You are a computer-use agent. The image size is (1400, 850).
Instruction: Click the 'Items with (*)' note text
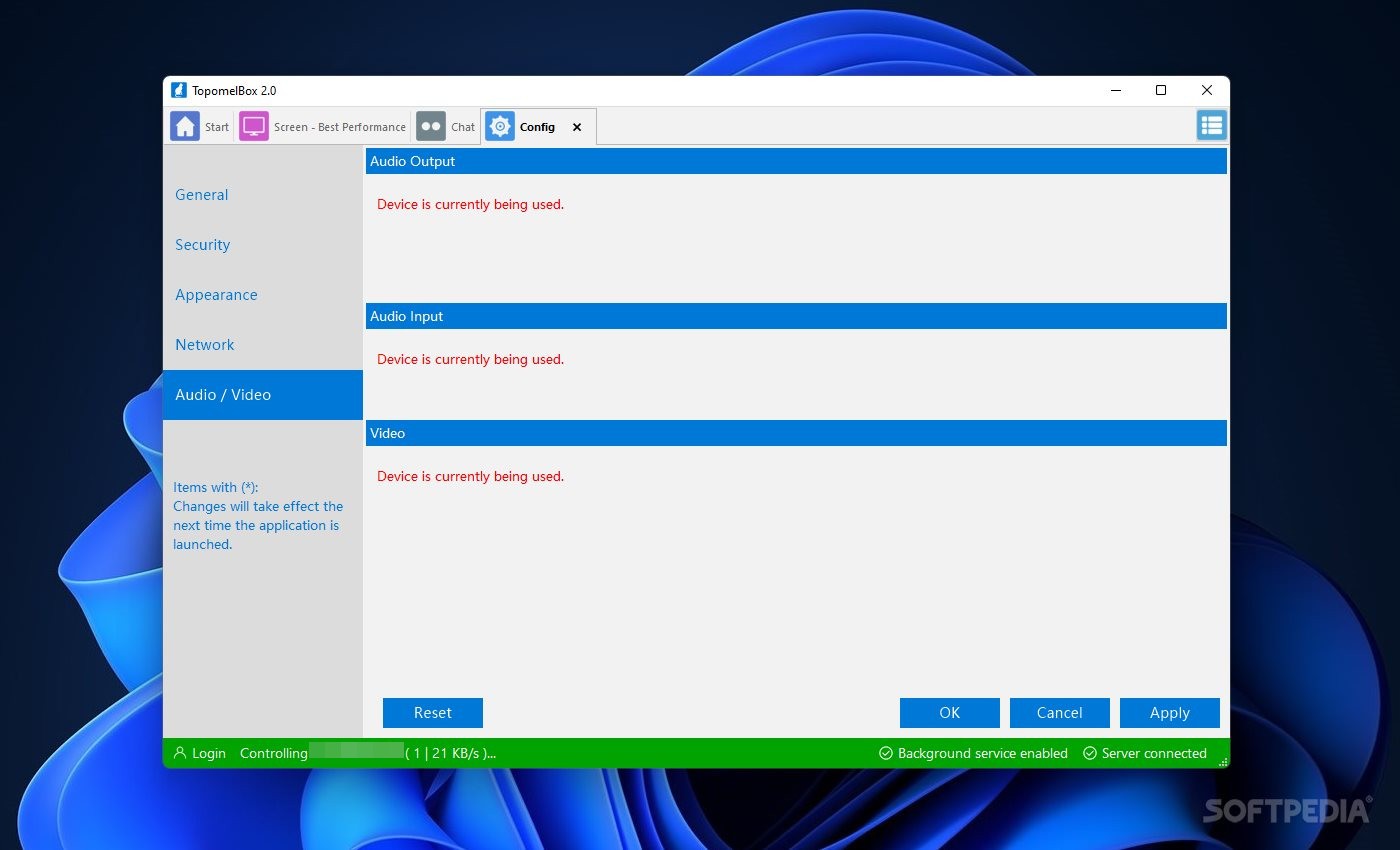pos(258,516)
